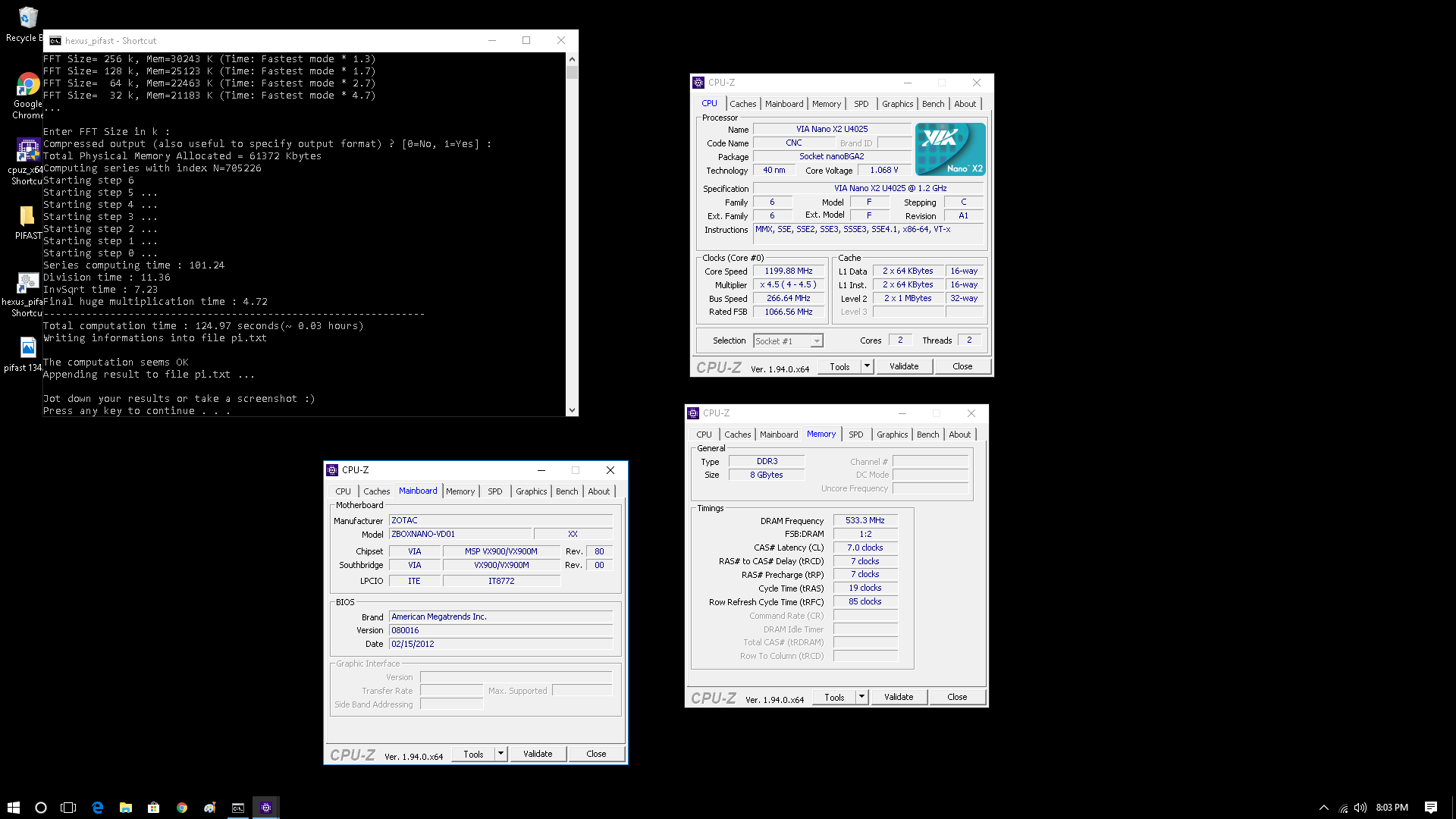
Task: Open Cortana search circle on taskbar
Action: 41,808
